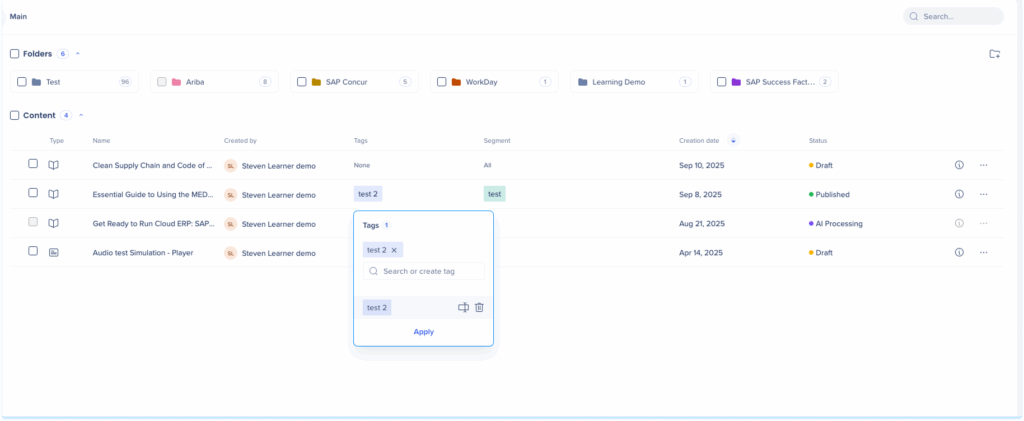
Task: Click Apply in the Tags popup
Action: click(423, 331)
